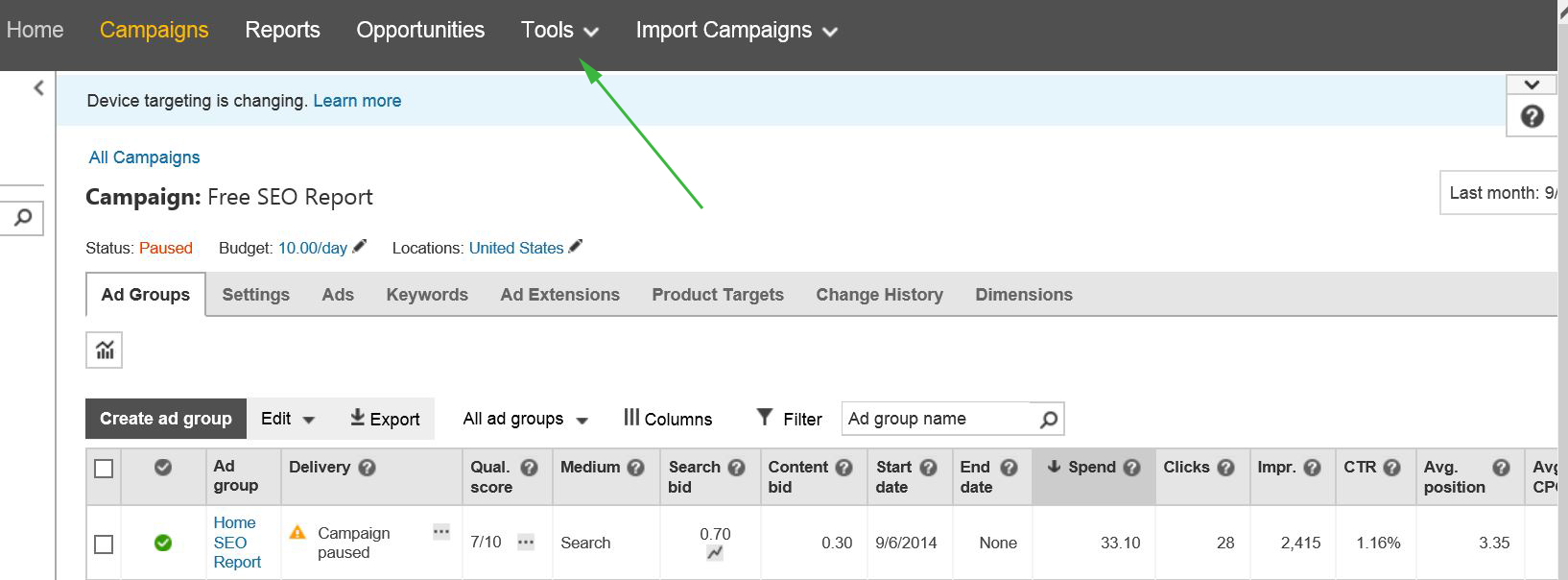This screenshot has height=580, width=1568.
Task: Open the Campaigns menu
Action: (154, 31)
